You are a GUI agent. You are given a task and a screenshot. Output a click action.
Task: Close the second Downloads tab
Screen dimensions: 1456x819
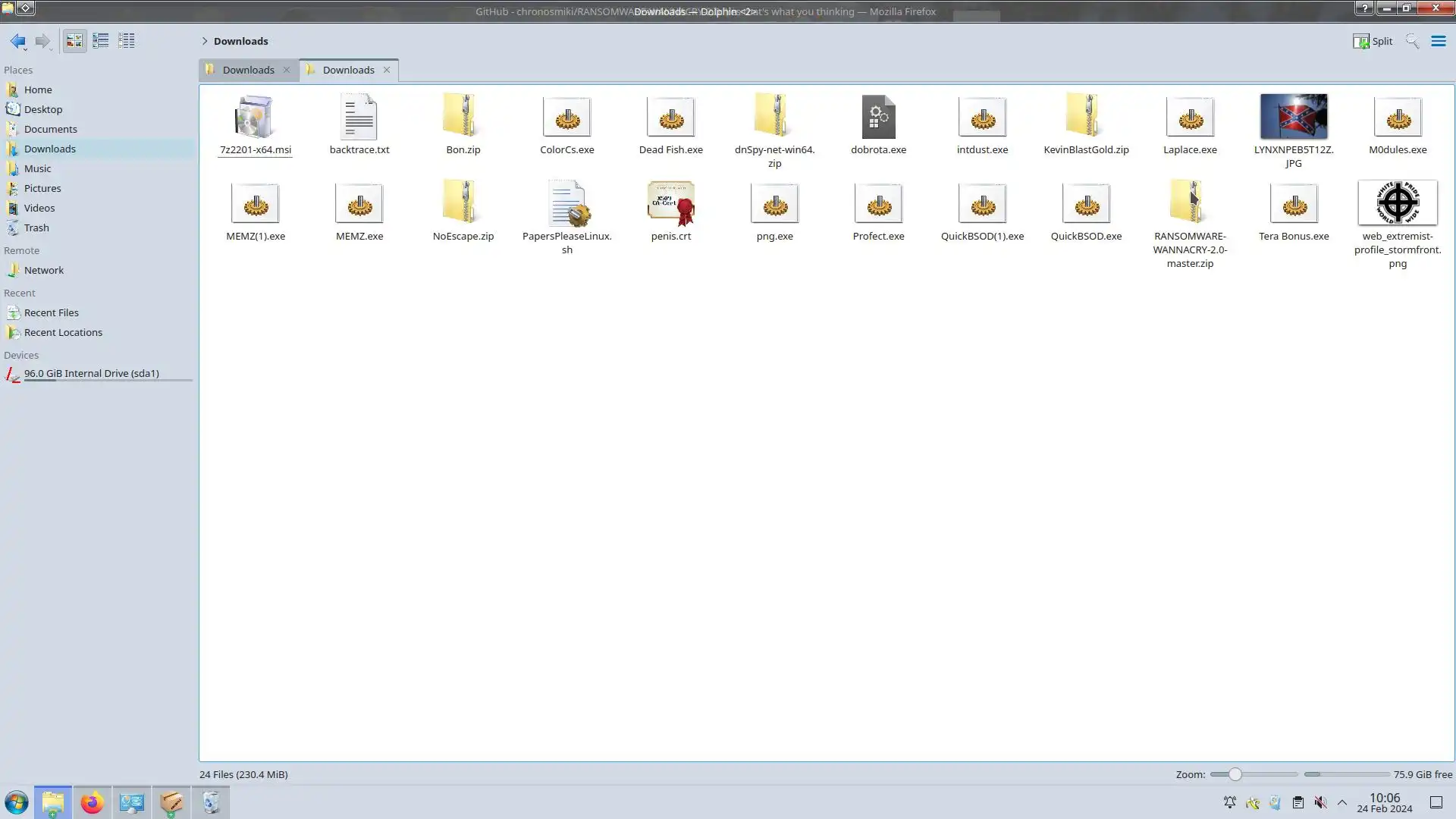(x=387, y=70)
